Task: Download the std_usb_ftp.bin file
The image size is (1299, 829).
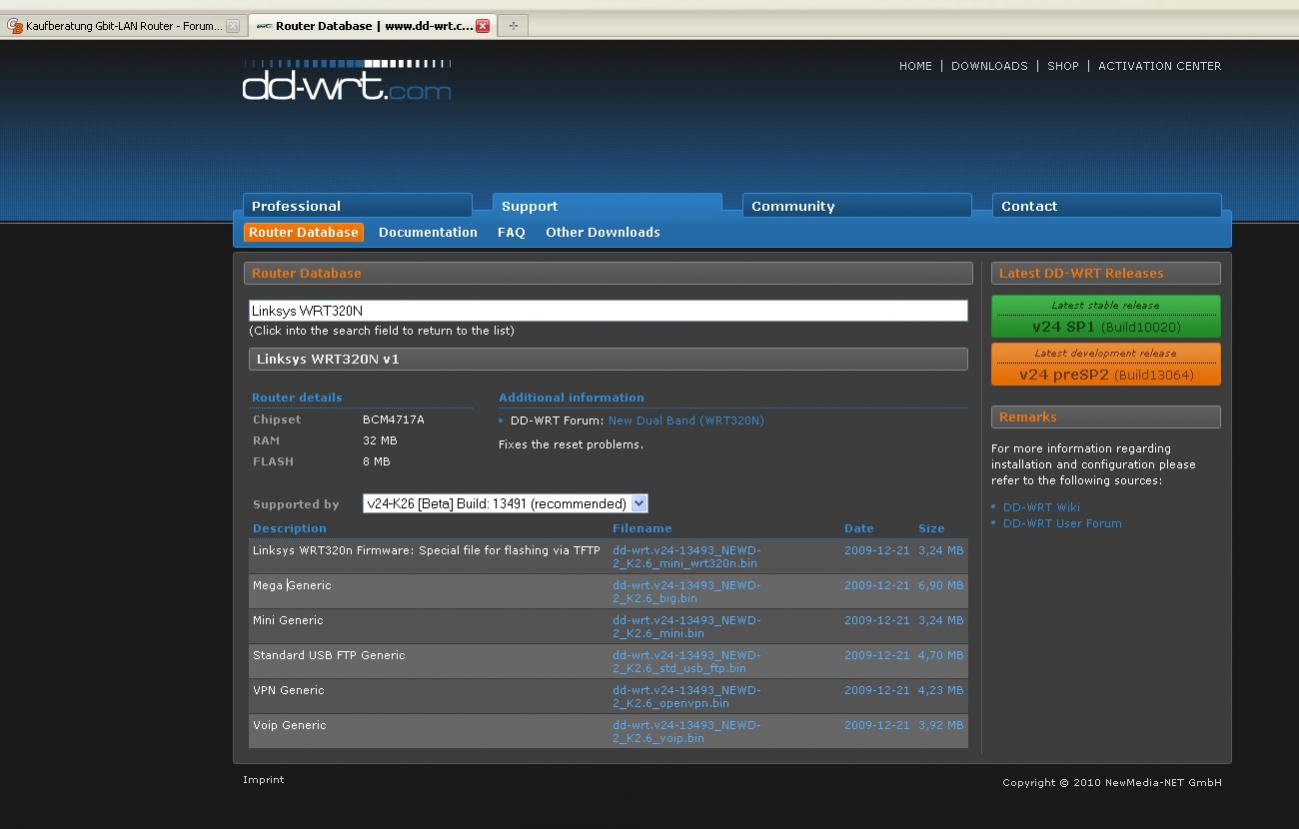Action: (686, 662)
